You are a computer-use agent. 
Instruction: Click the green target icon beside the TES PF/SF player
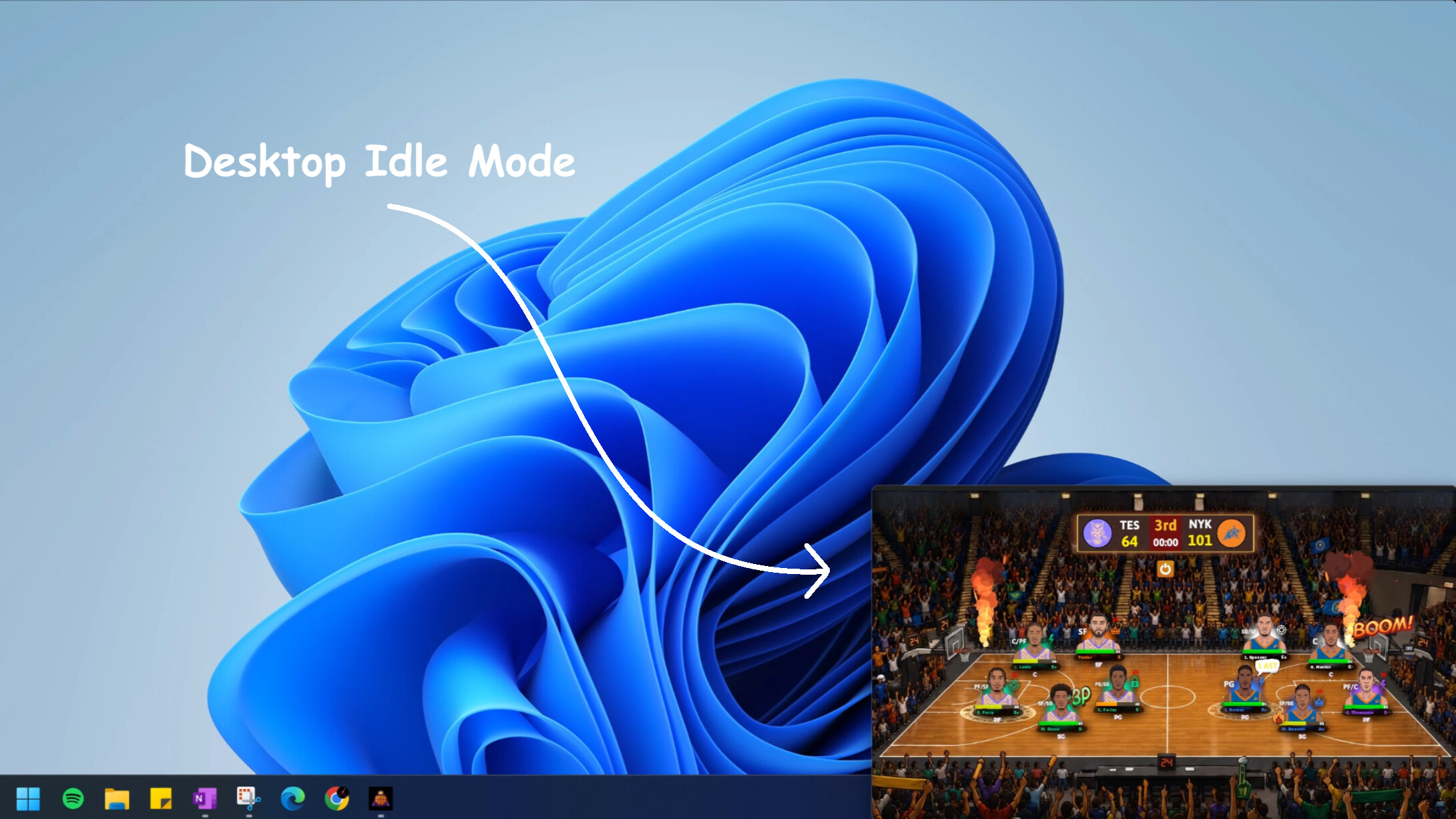coord(1014,685)
